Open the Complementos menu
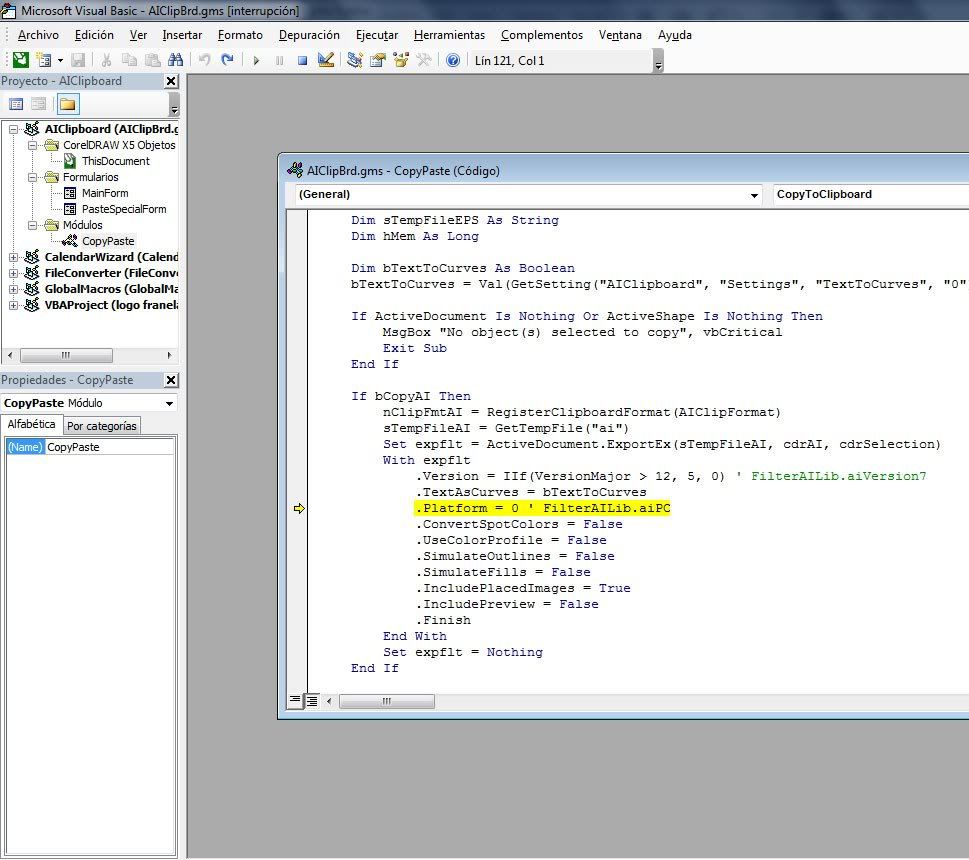 pos(542,35)
